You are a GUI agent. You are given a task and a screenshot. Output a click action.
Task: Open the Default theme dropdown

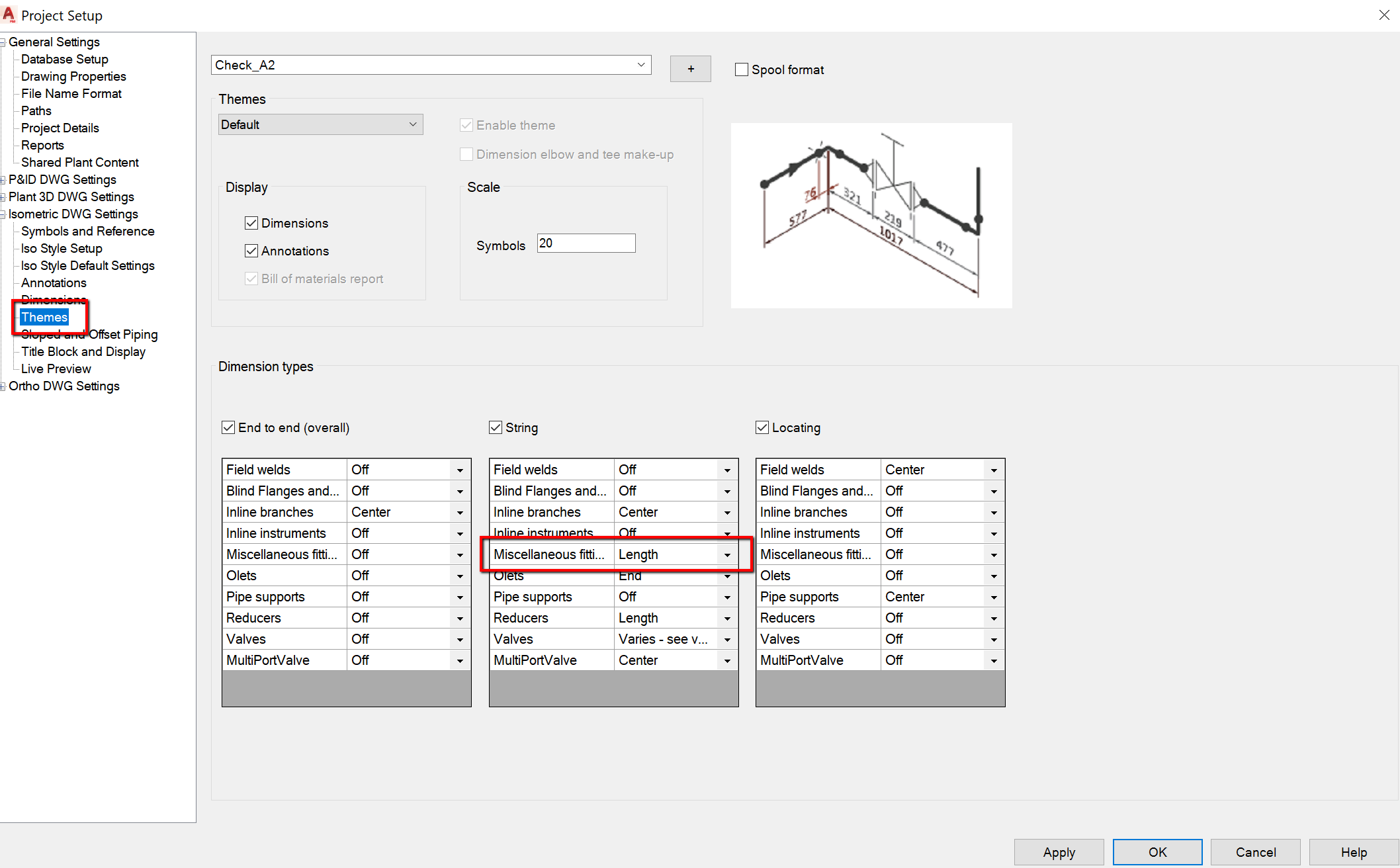pyautogui.click(x=412, y=124)
